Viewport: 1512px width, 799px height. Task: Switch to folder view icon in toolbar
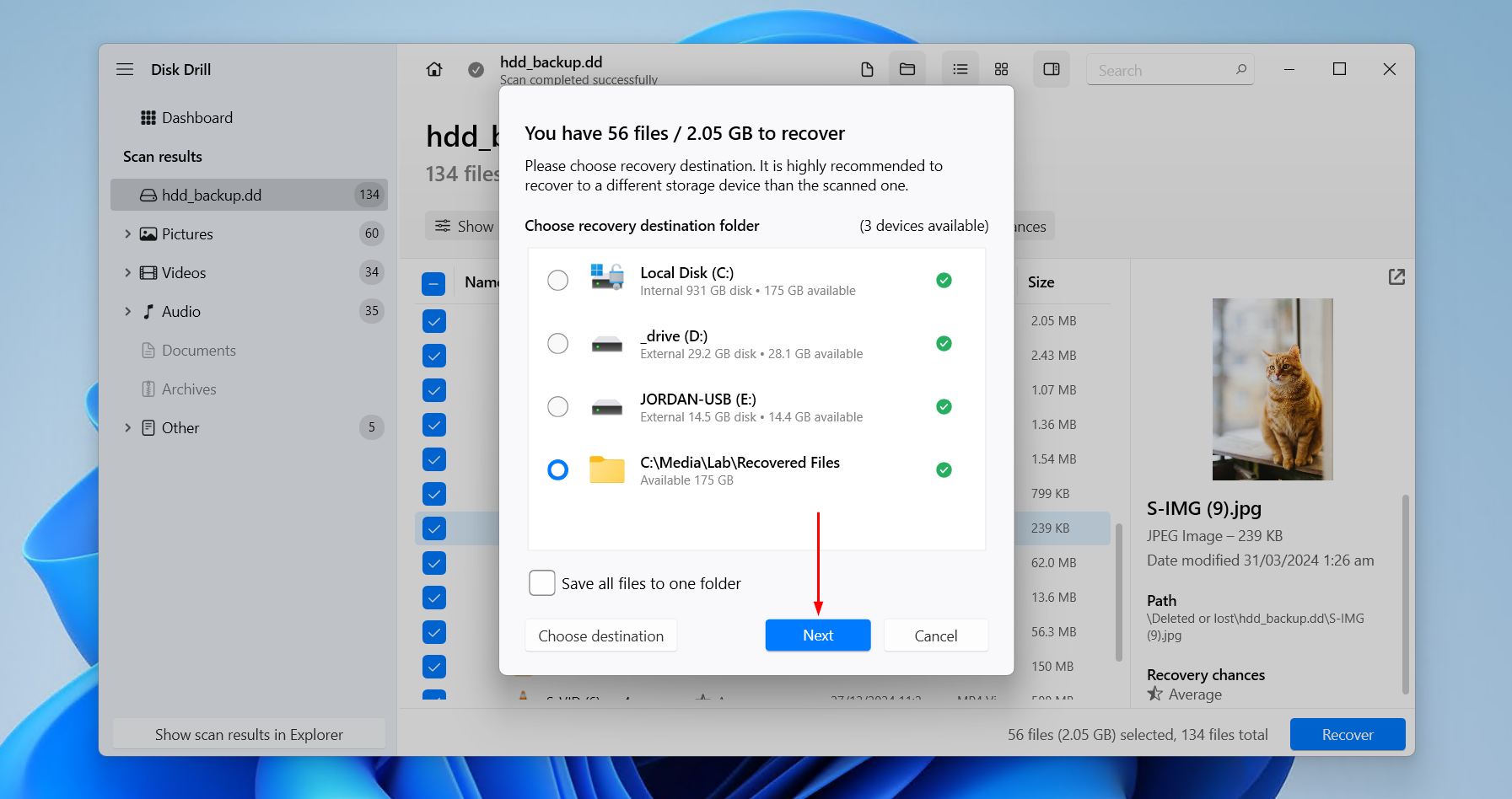pyautogui.click(x=907, y=69)
